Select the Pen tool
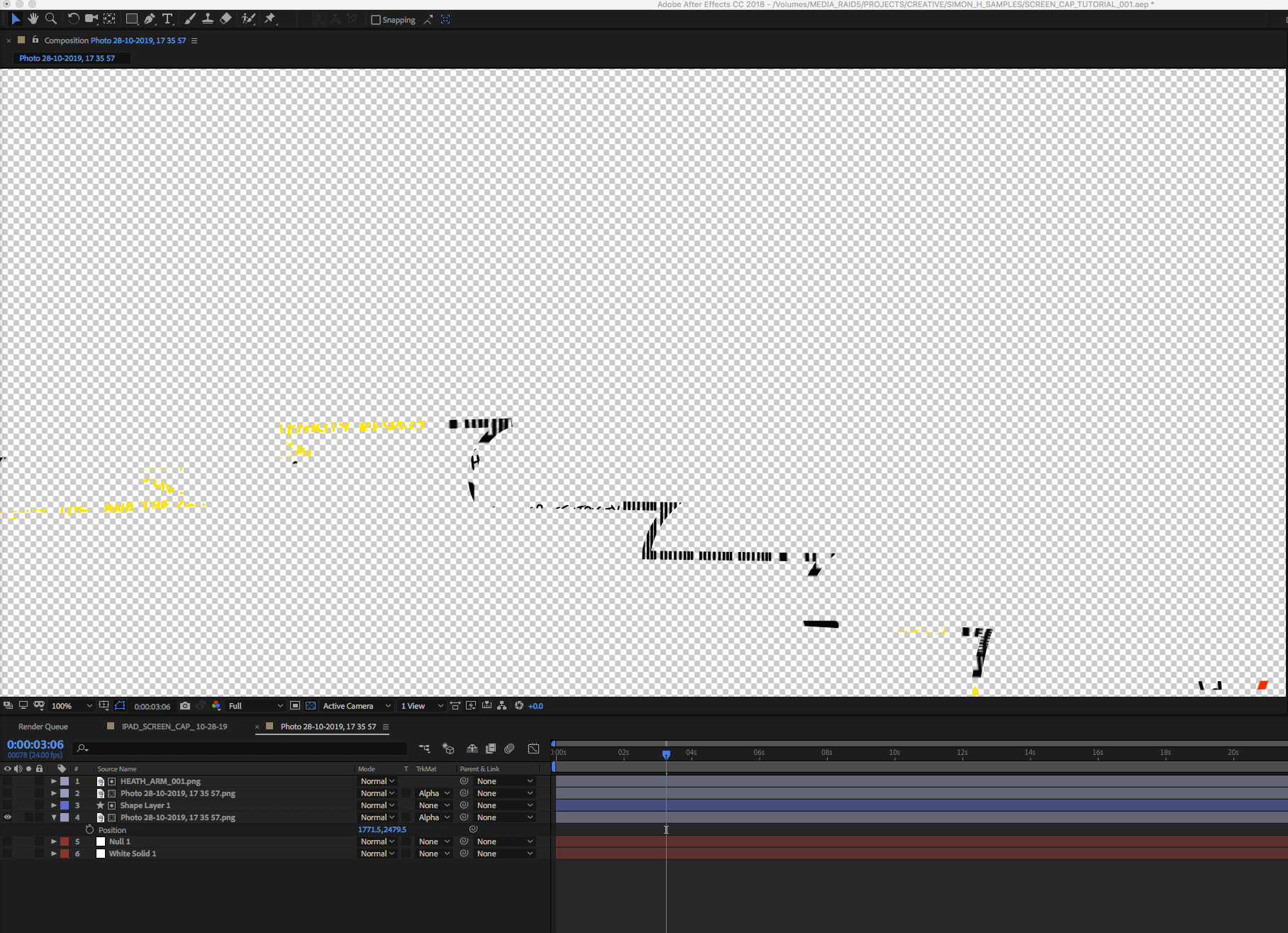This screenshot has height=933, width=1288. pos(150,19)
